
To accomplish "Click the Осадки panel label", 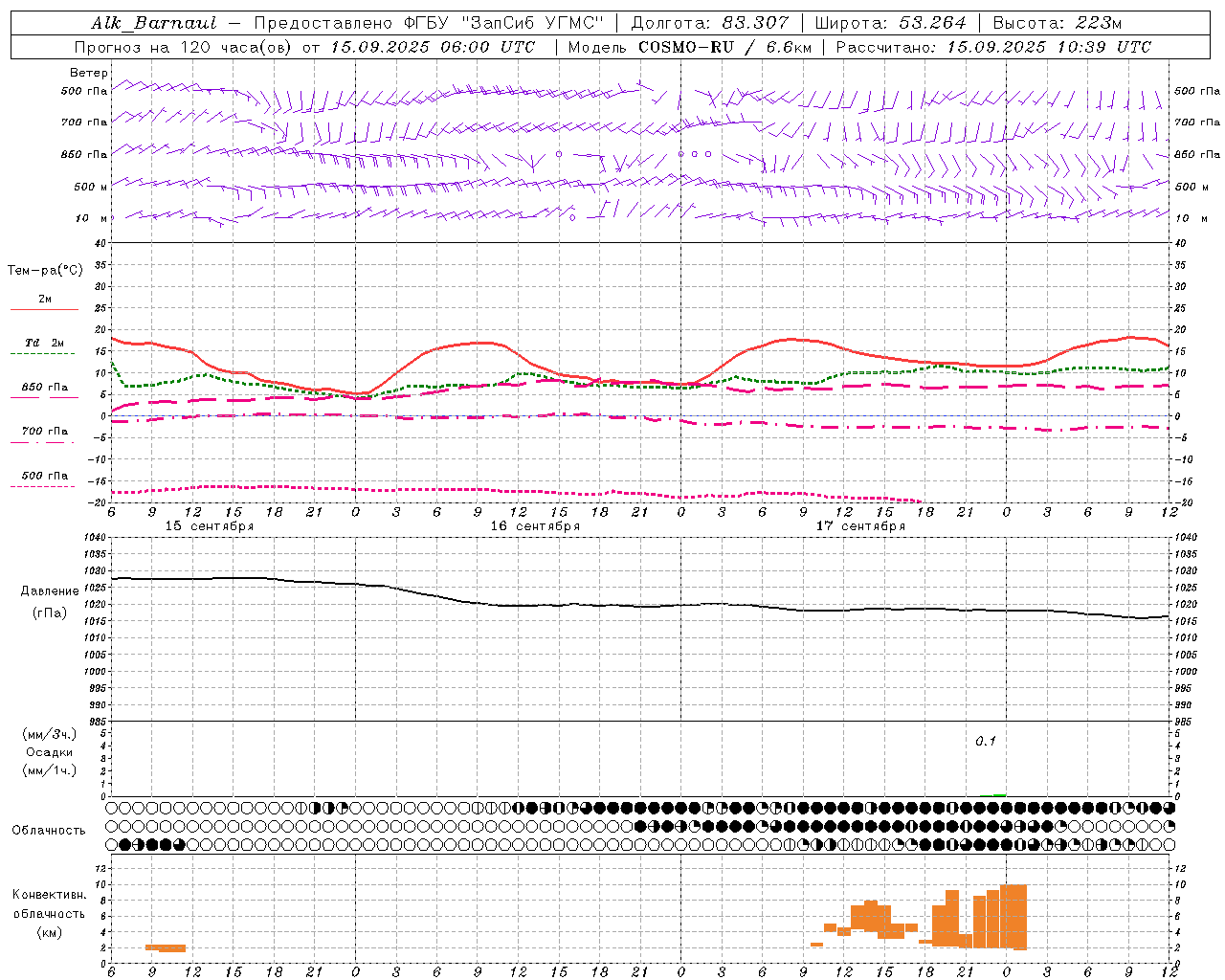I will [50, 752].
